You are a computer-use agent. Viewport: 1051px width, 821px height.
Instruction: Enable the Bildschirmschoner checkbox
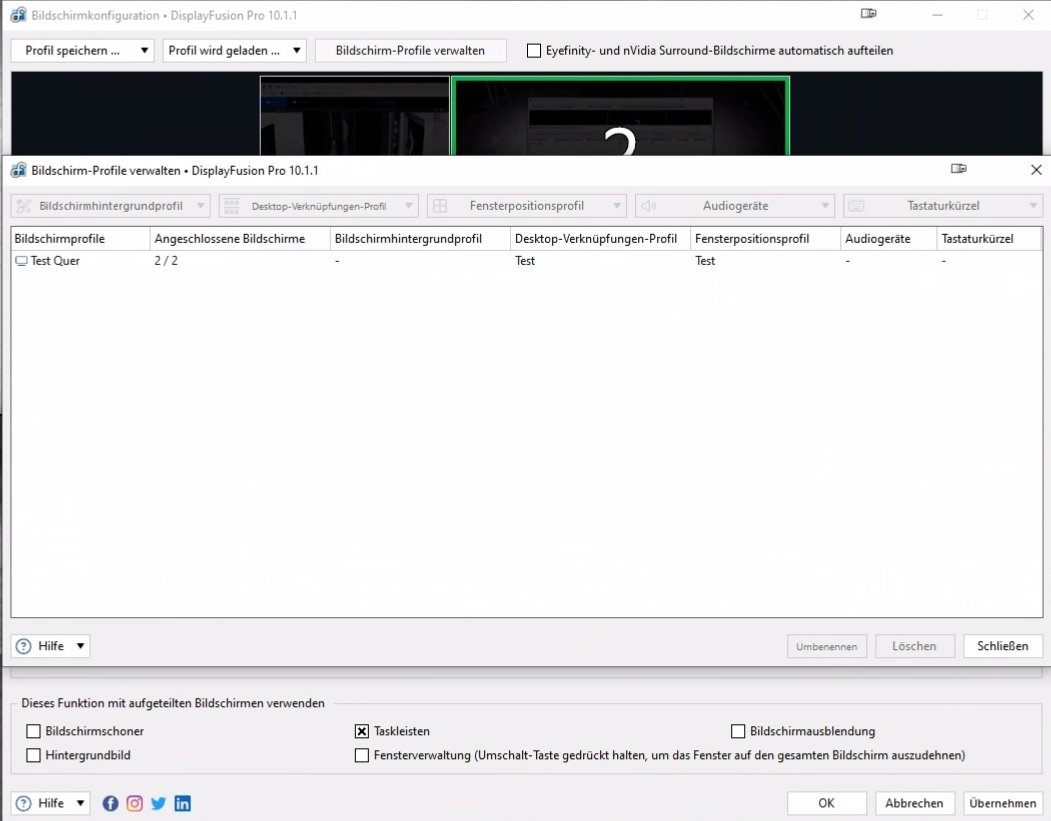click(x=33, y=731)
